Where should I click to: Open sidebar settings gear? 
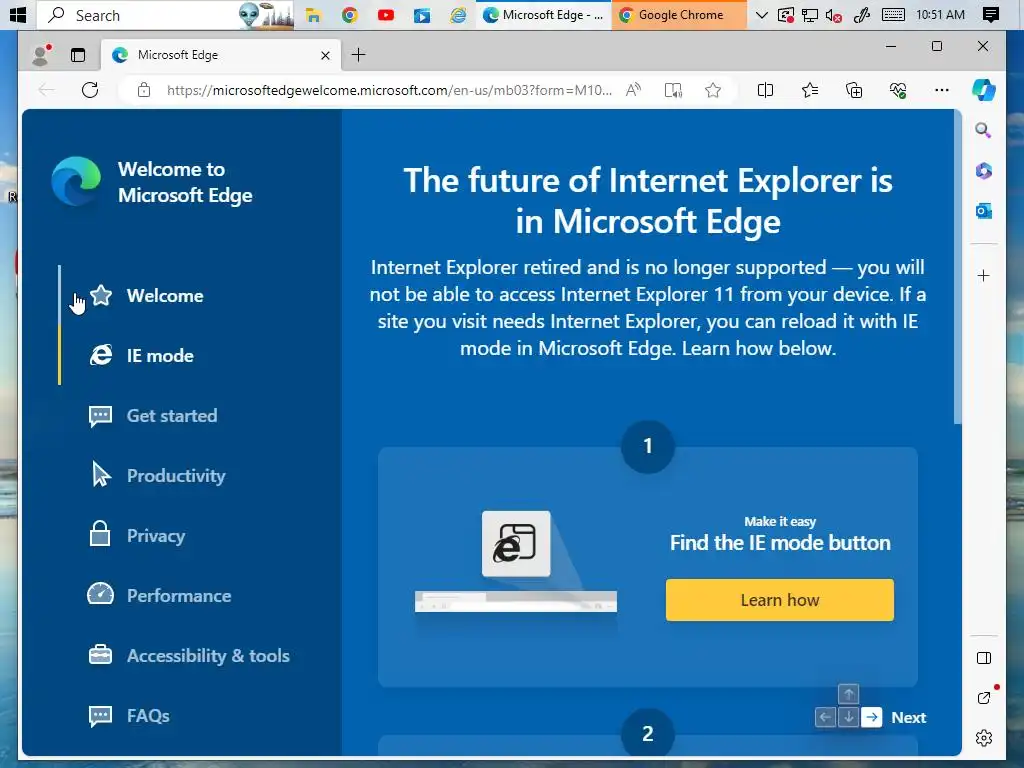pyautogui.click(x=984, y=738)
